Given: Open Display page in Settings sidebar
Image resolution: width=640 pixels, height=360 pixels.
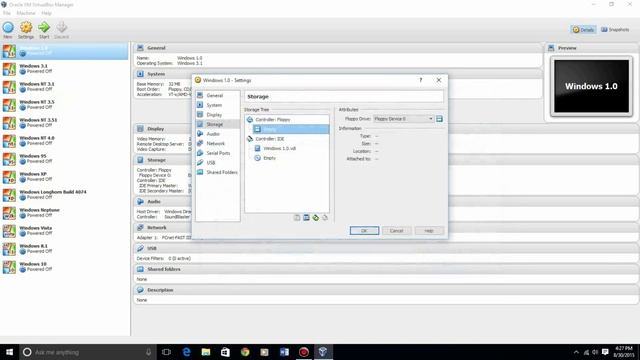Looking at the screenshot, I should point(214,115).
